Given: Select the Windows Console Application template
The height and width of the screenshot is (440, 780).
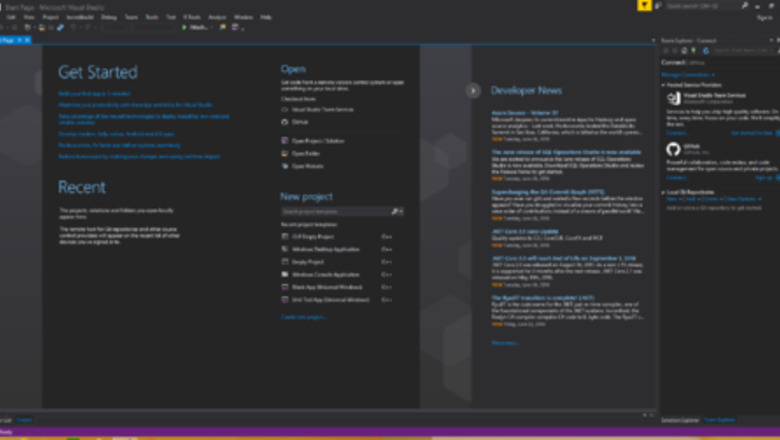Looking at the screenshot, I should coord(325,274).
